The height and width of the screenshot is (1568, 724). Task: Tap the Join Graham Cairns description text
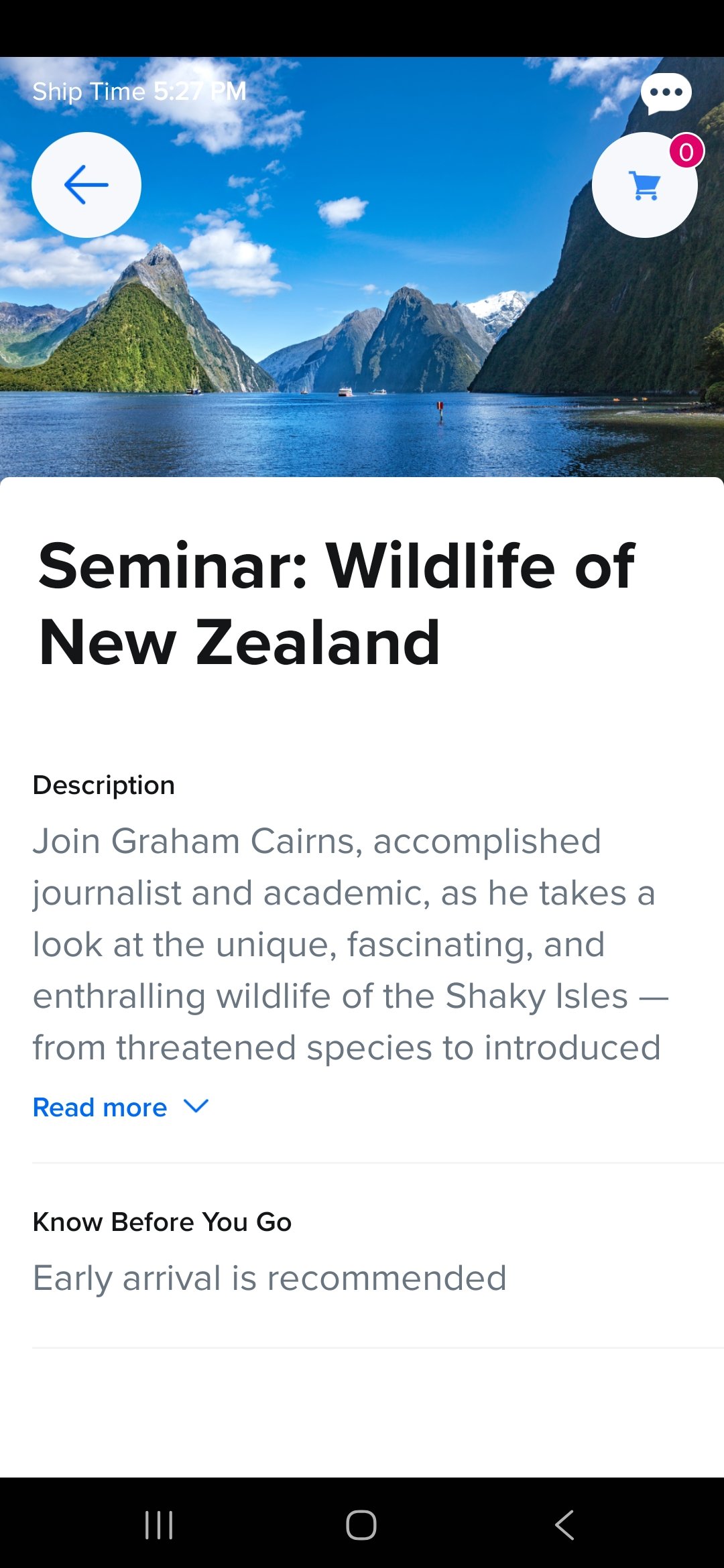[350, 944]
